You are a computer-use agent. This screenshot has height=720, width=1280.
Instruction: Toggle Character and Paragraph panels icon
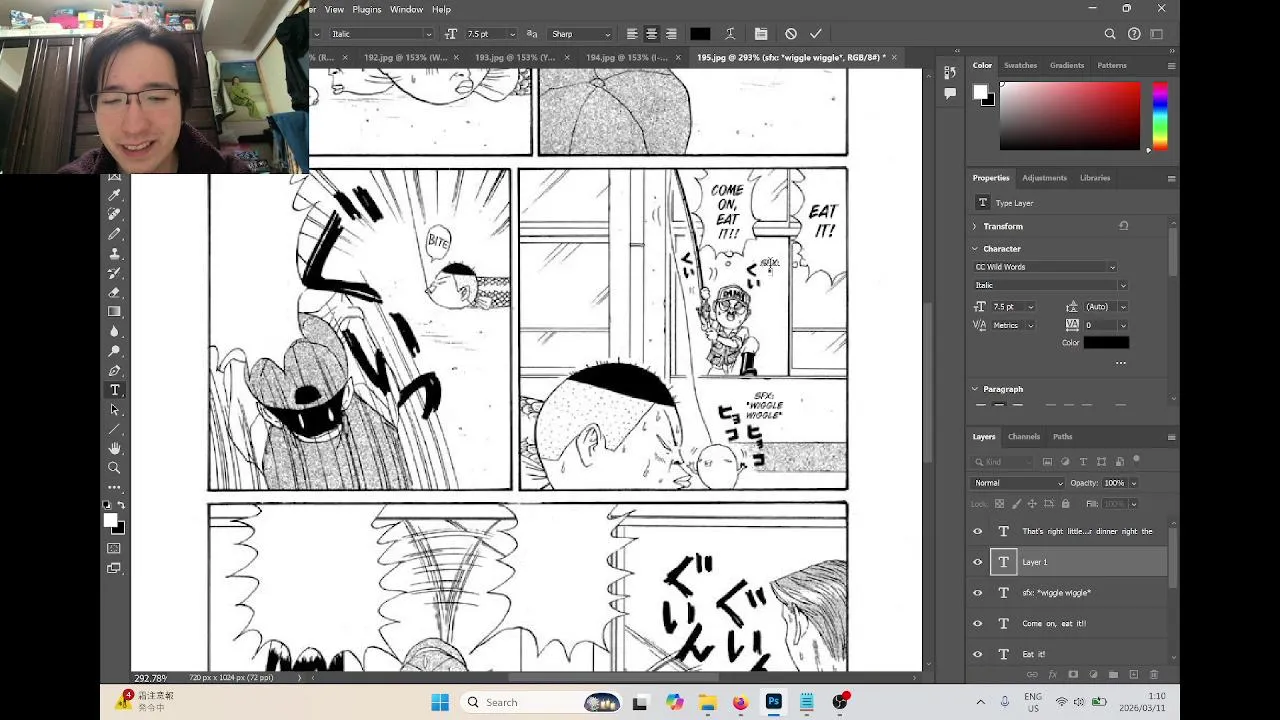[x=761, y=34]
